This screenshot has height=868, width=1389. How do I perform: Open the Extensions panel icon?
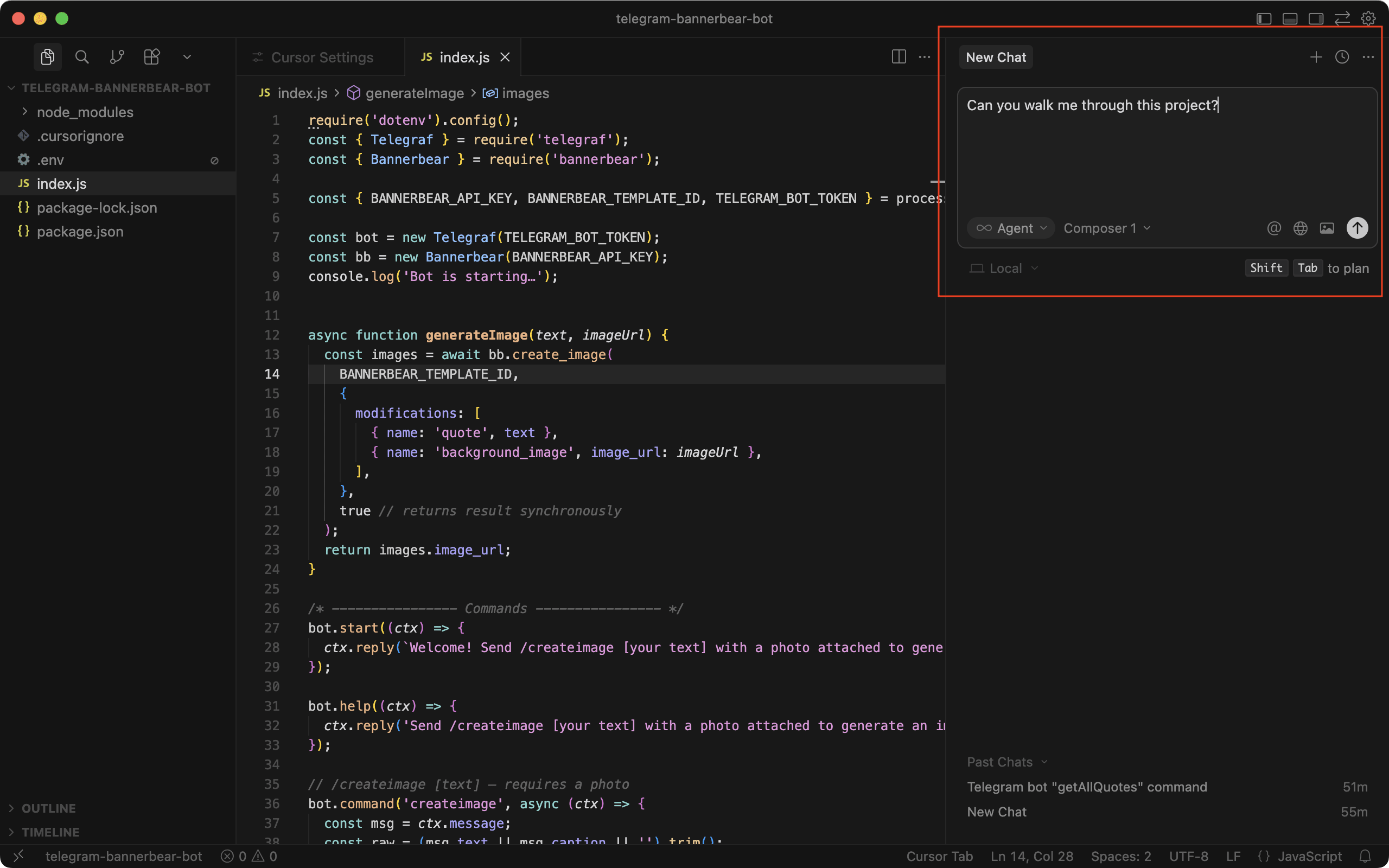click(x=151, y=57)
